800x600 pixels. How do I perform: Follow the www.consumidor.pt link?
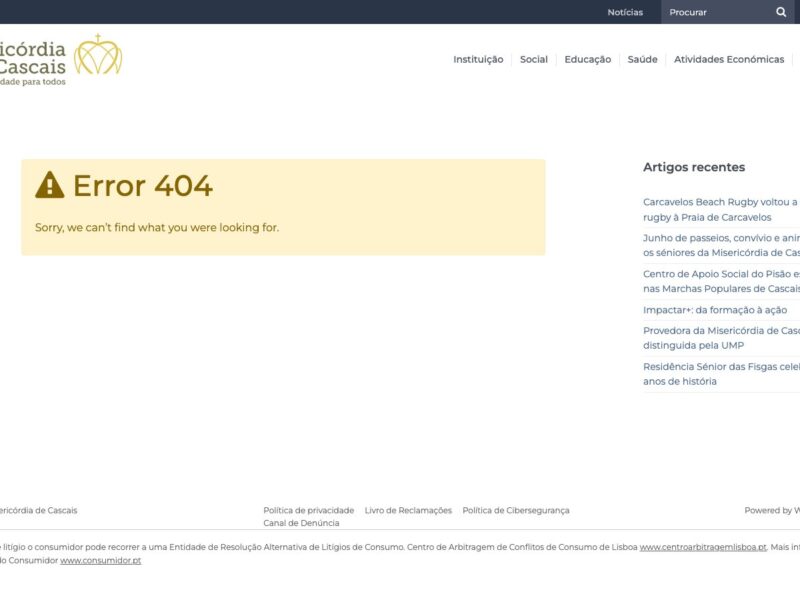[x=101, y=560]
